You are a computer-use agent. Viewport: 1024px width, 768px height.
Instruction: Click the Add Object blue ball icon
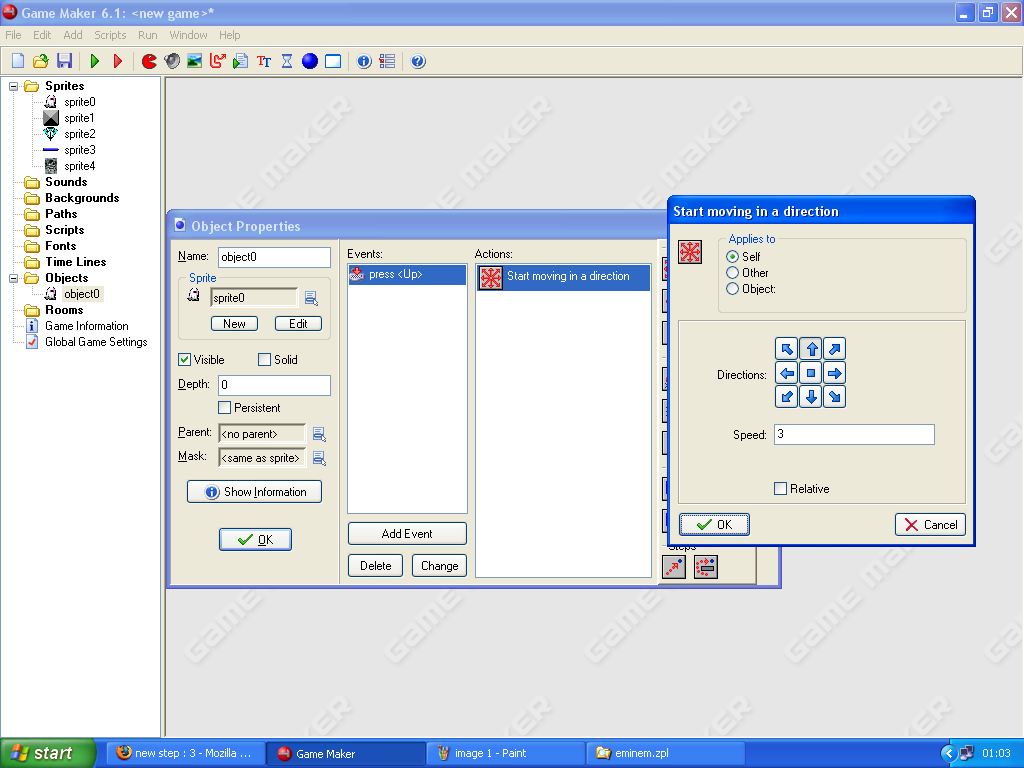[x=310, y=61]
